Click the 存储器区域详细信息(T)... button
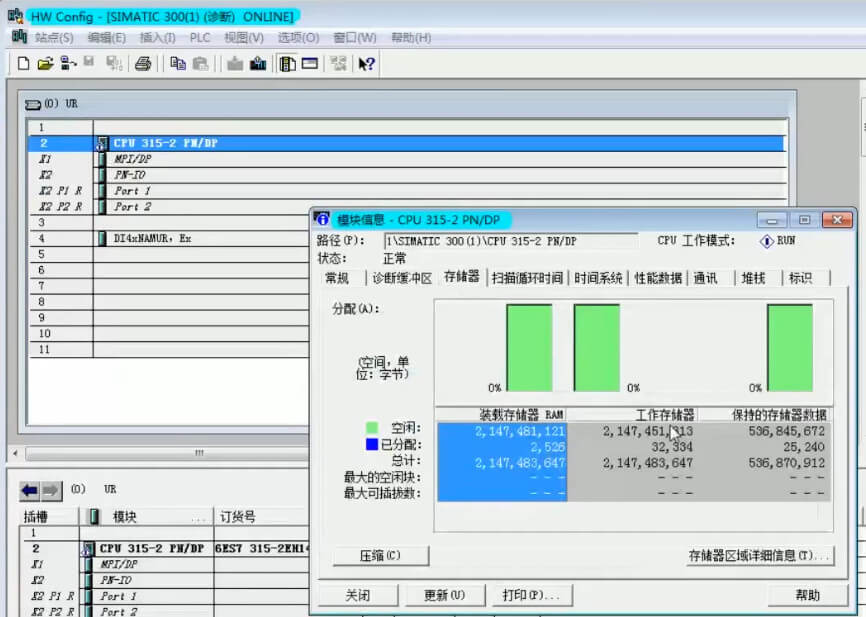Screen dimensions: 866x617 coord(759,556)
